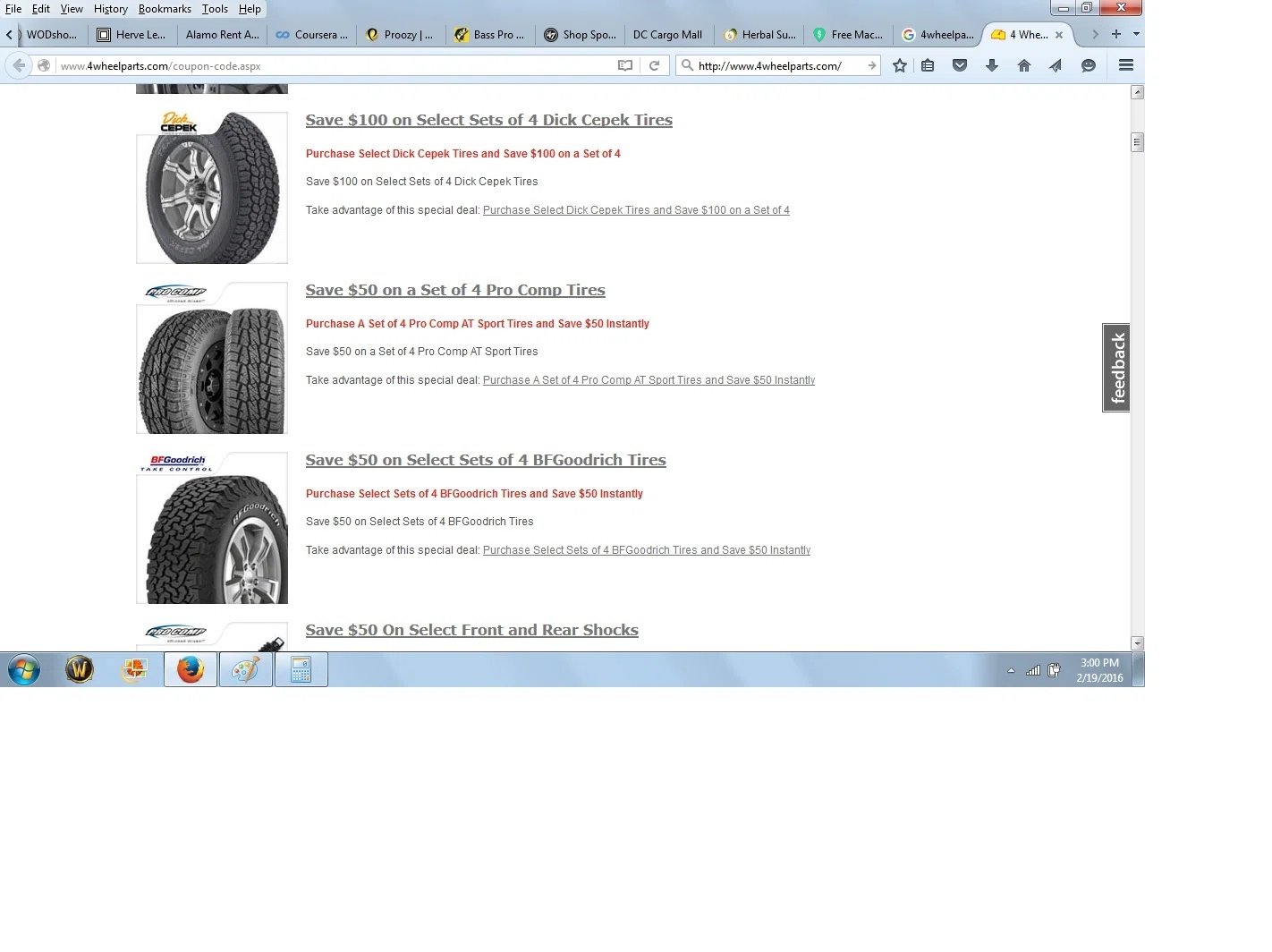Open Save $100 Dick Cepek Tires heading
Image resolution: width=1272 pixels, height=952 pixels.
(x=489, y=120)
